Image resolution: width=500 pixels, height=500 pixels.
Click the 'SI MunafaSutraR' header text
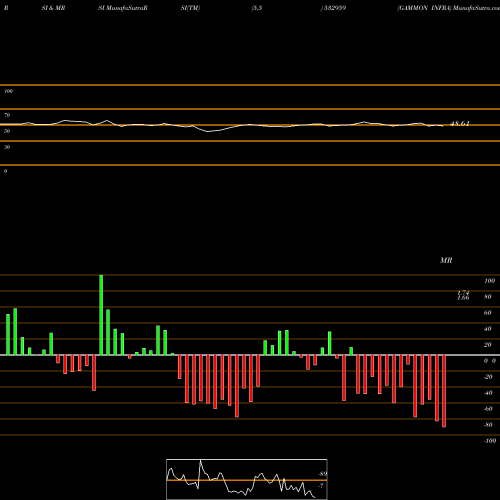coord(123,8)
